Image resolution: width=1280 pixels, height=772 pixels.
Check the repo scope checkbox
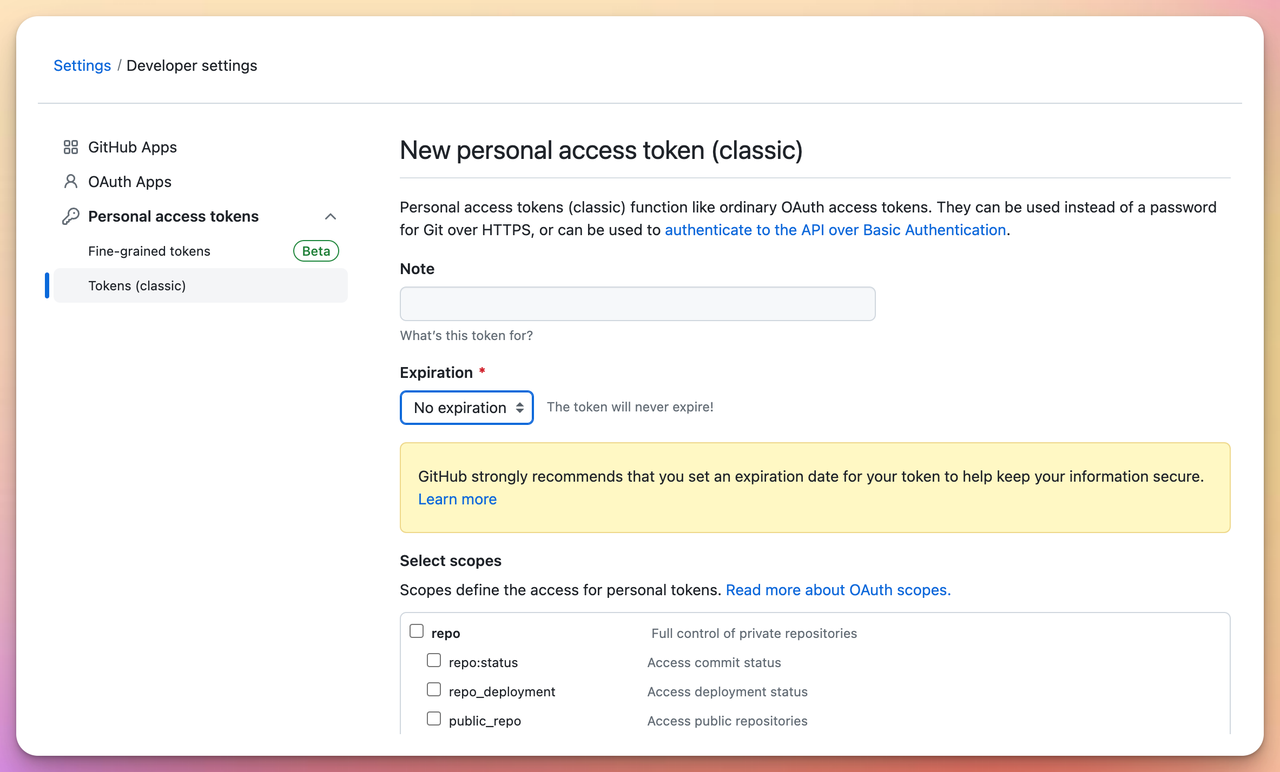tap(417, 631)
